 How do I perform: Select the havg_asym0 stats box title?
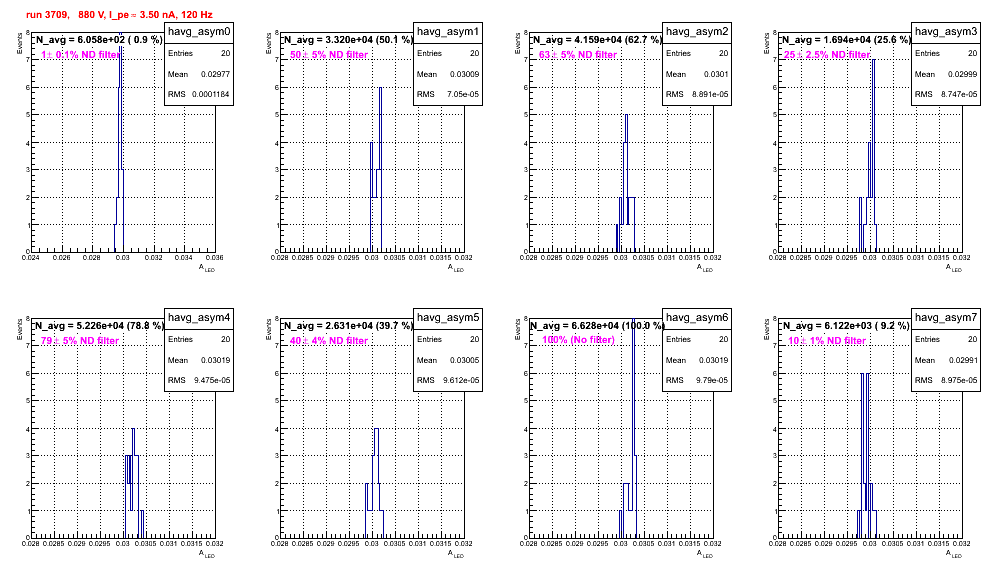[x=199, y=32]
